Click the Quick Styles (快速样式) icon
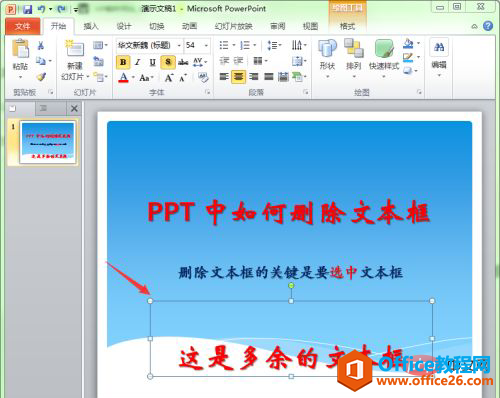The width and height of the screenshot is (500, 398). pos(384,49)
